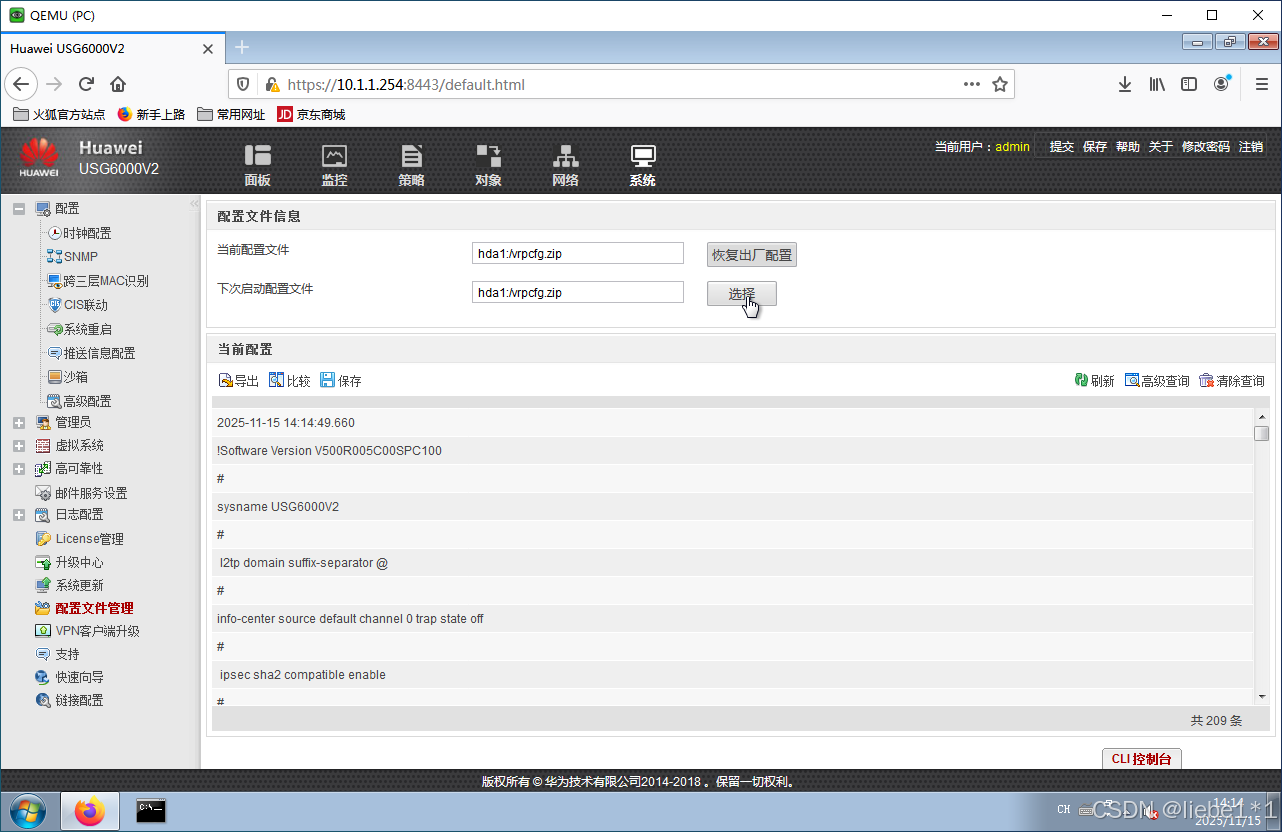Open Firefox hamburger menu
This screenshot has height=832, width=1282.
1261,84
